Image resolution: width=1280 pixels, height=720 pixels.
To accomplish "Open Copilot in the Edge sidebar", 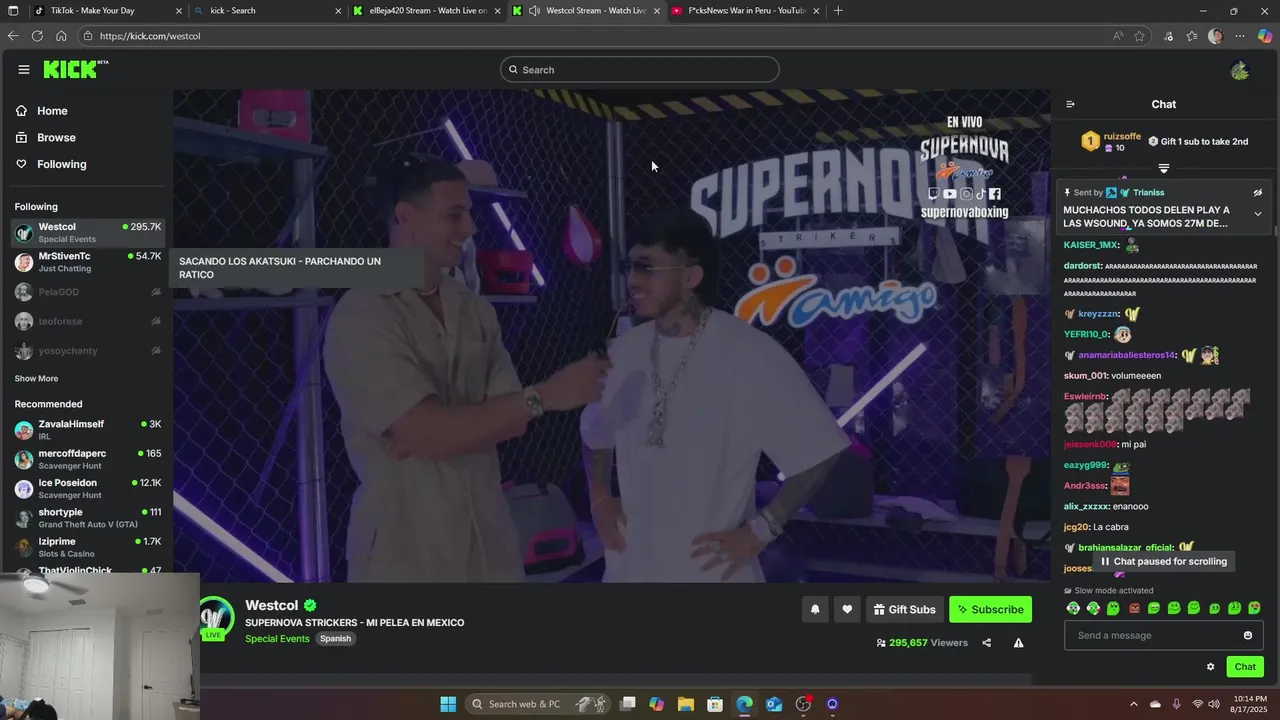I will 1265,36.
